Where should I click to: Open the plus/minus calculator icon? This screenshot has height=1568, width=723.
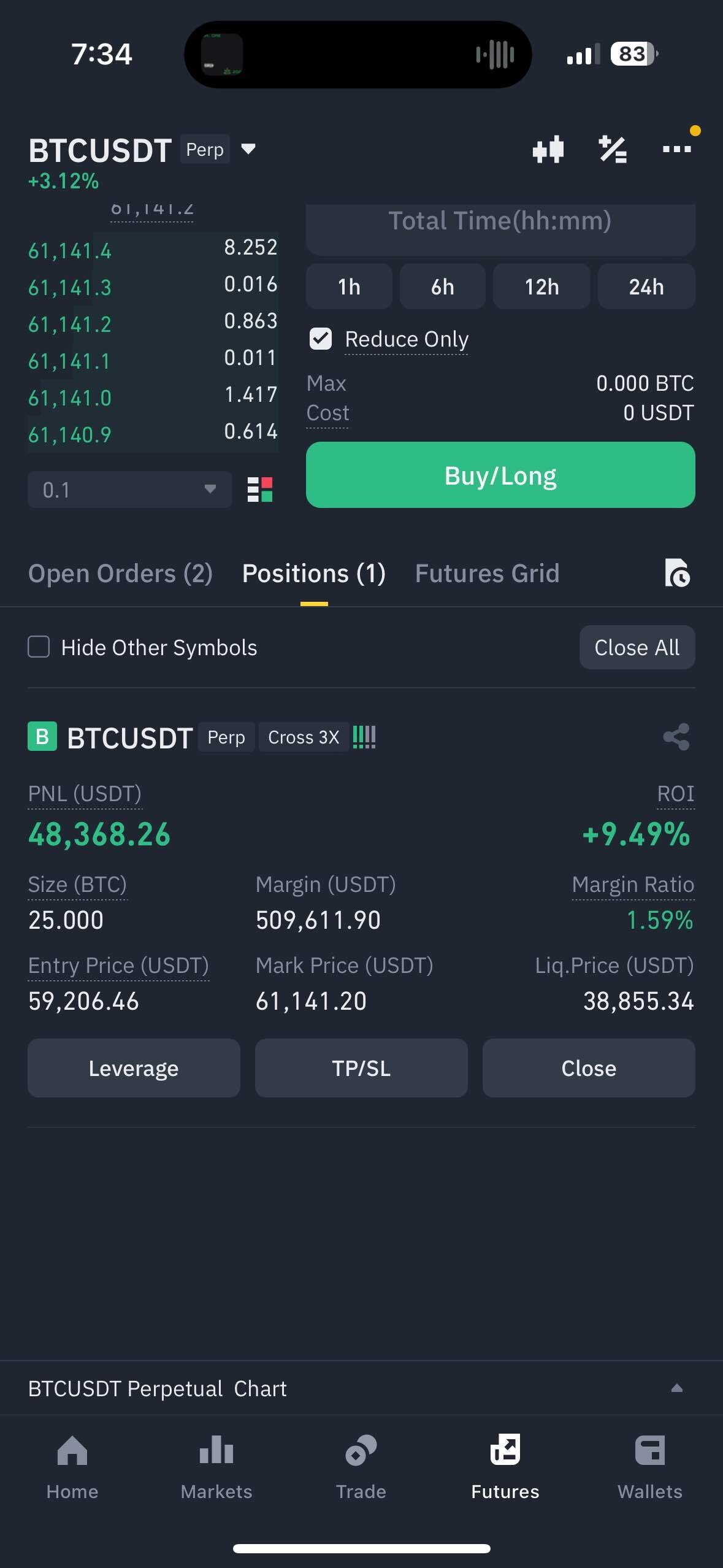612,149
